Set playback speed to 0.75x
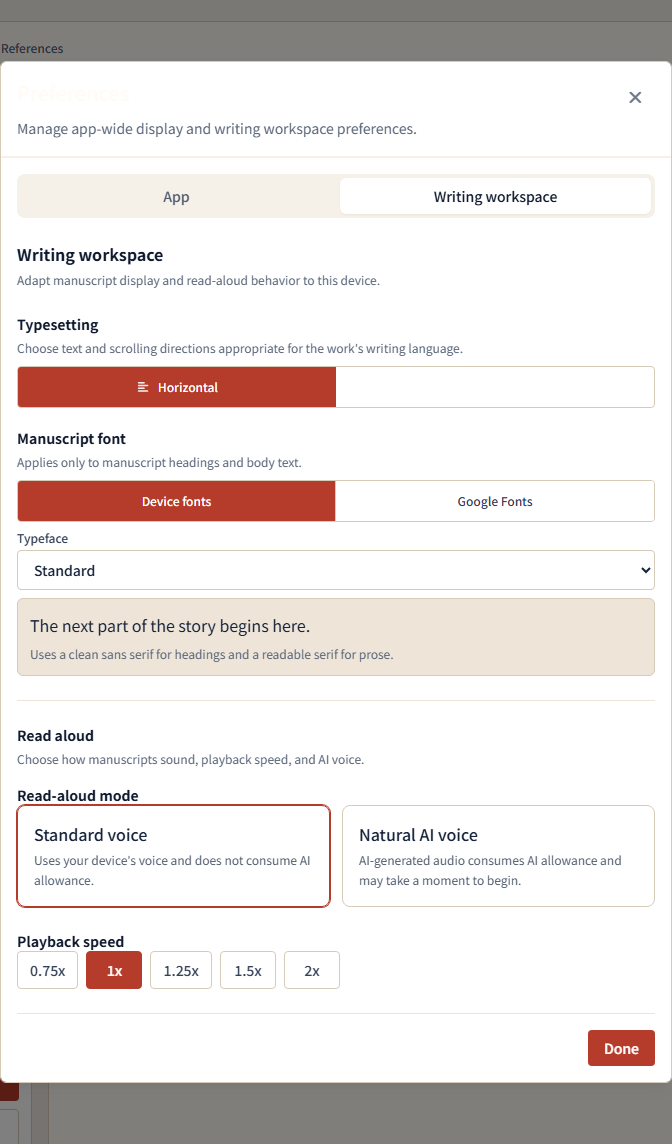Viewport: 672px width, 1144px height. point(47,970)
